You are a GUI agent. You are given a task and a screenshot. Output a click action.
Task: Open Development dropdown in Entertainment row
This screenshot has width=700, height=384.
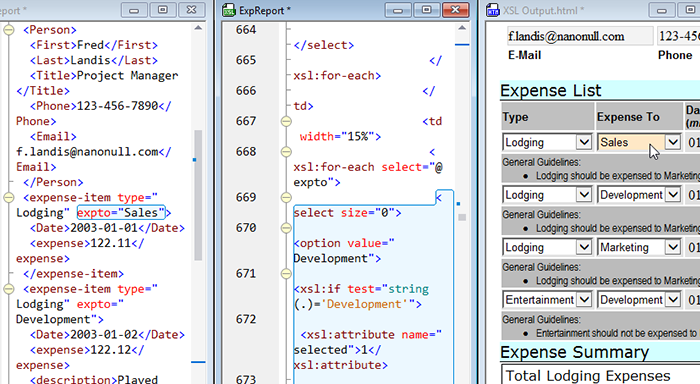pos(672,300)
